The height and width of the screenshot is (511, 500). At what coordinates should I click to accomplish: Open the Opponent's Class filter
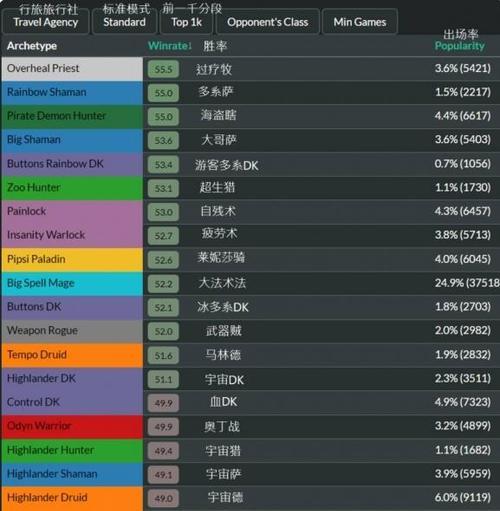coord(268,22)
